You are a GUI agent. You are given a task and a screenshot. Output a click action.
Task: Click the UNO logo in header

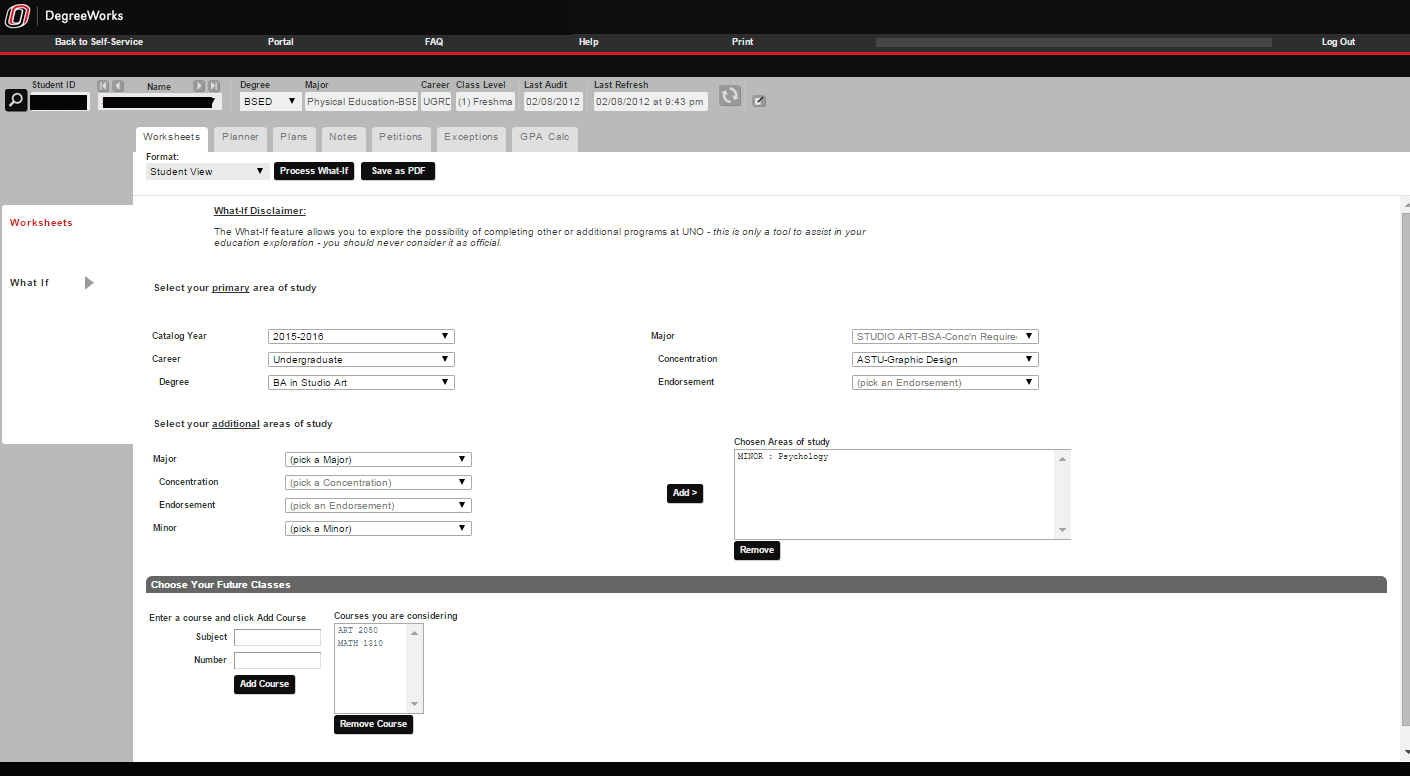[18, 16]
